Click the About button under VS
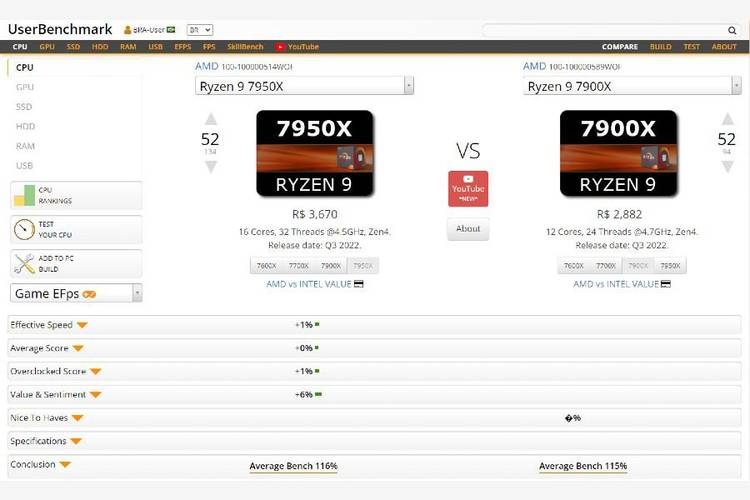 point(468,229)
